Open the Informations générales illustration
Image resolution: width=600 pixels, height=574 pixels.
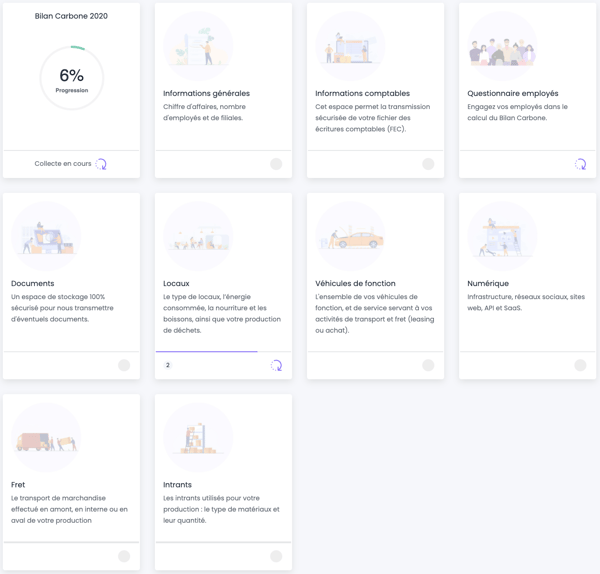[x=198, y=46]
